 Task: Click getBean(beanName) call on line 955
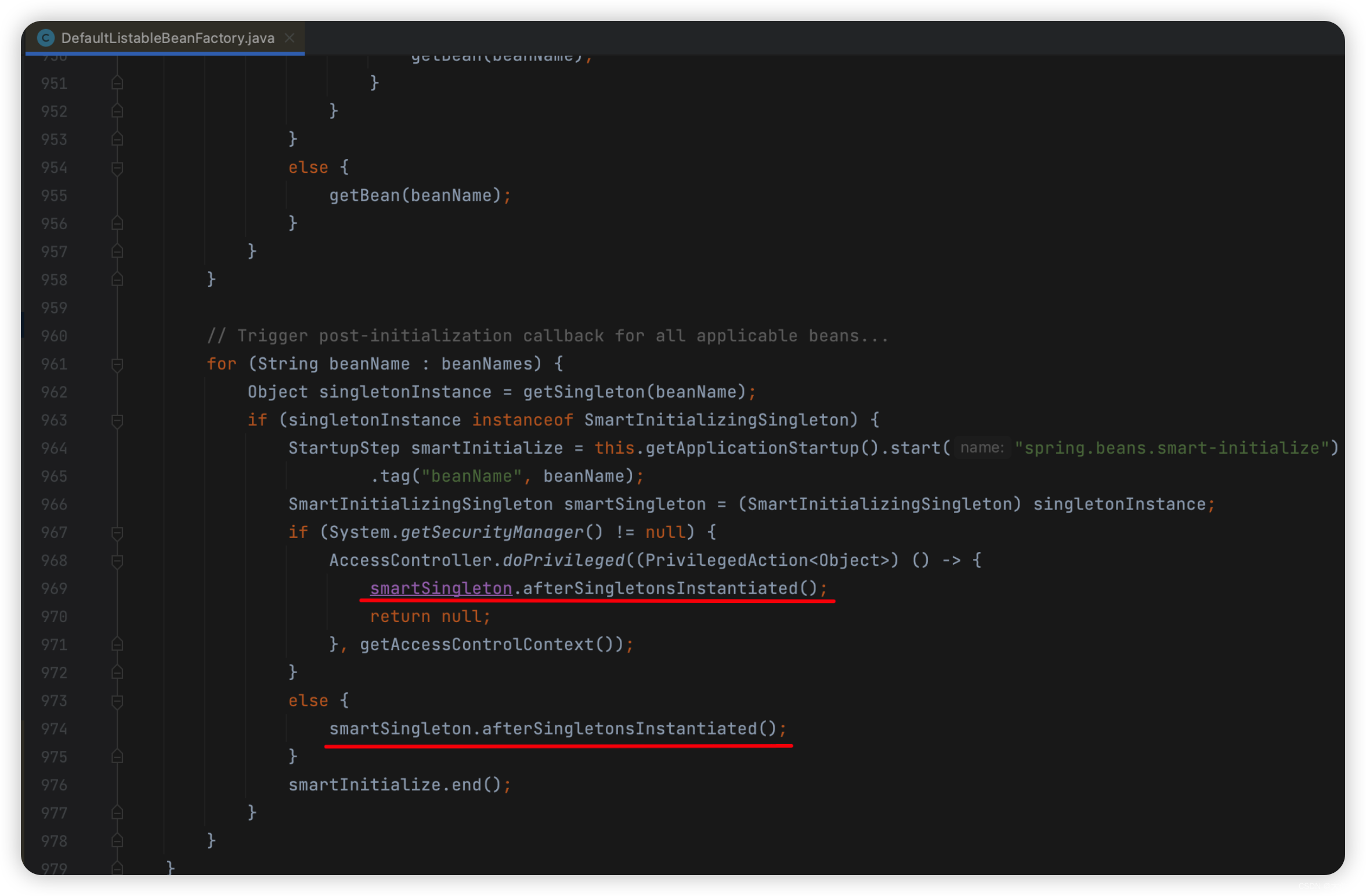point(415,196)
